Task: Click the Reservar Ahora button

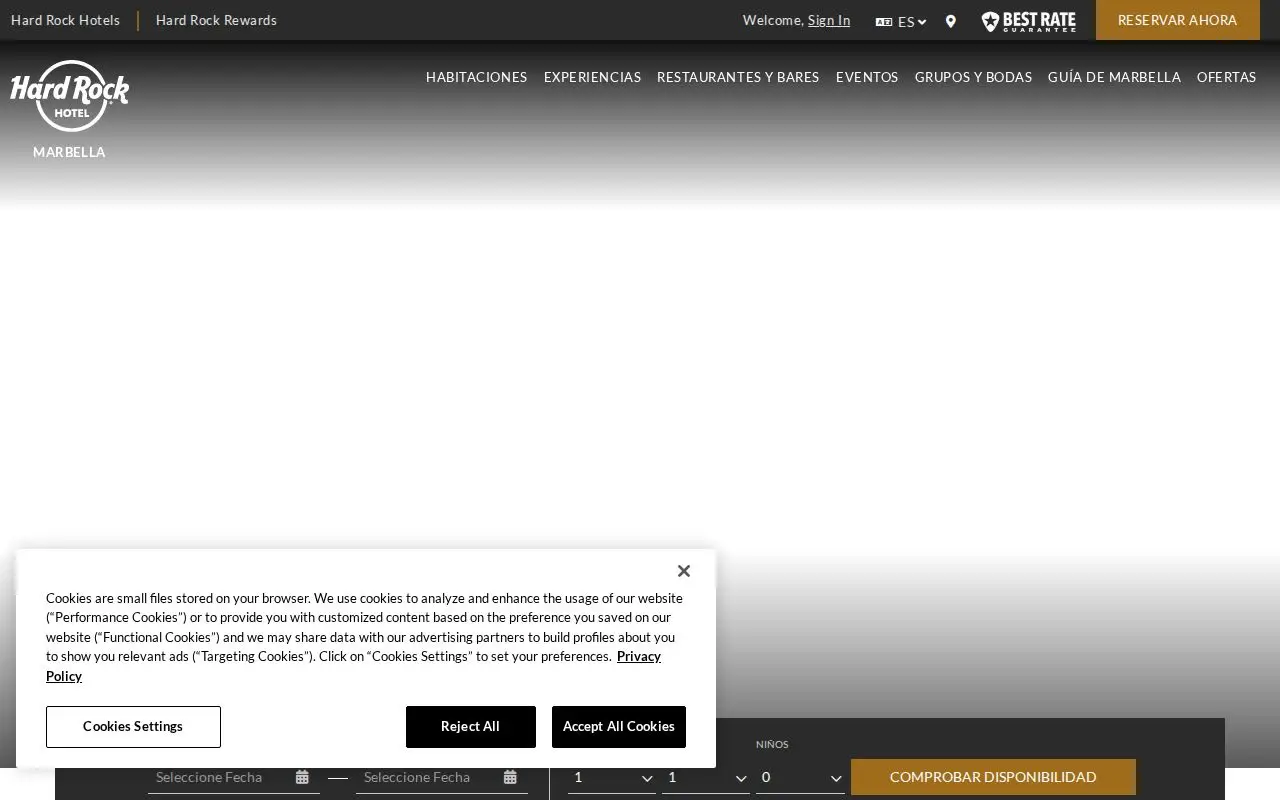Action: tap(1177, 20)
